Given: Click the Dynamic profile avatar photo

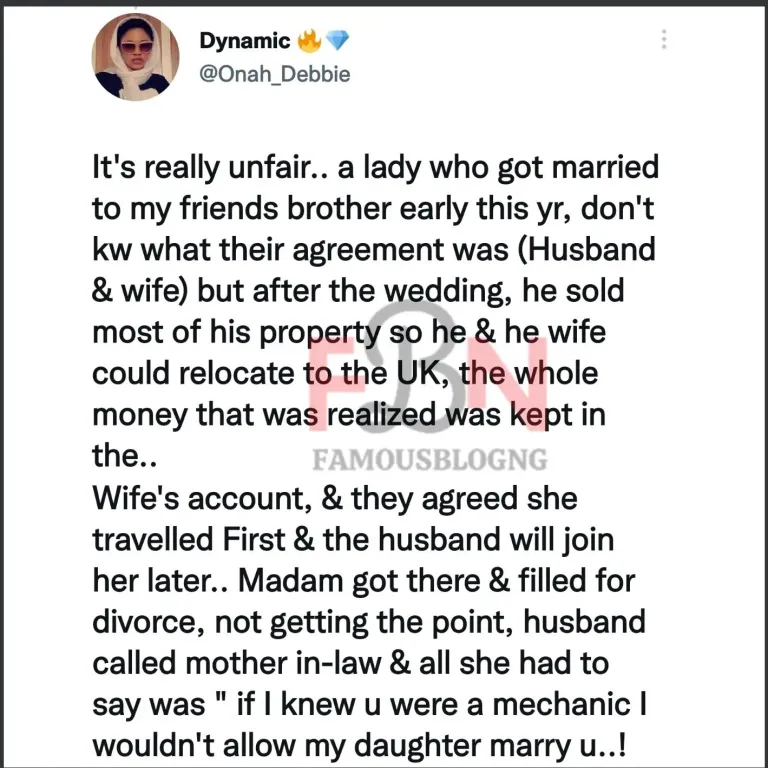Looking at the screenshot, I should pos(135,57).
